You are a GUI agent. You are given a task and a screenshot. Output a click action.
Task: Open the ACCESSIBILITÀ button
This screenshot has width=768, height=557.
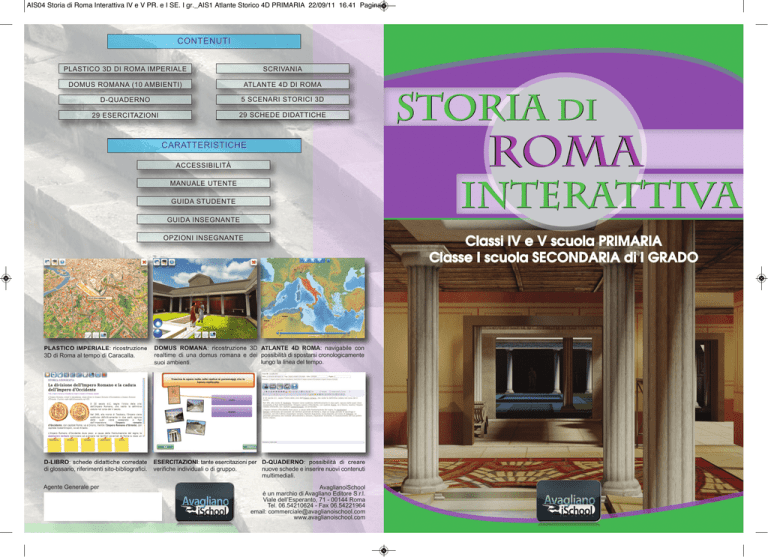203,165
